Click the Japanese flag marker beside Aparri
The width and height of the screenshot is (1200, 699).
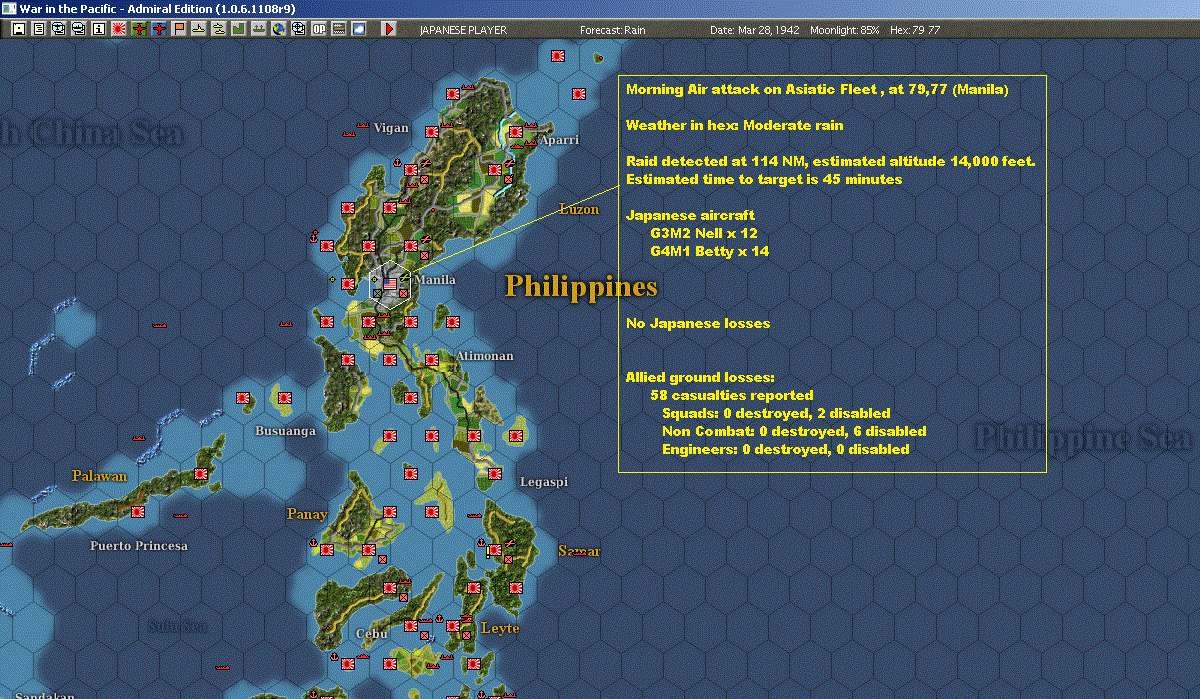point(516,131)
